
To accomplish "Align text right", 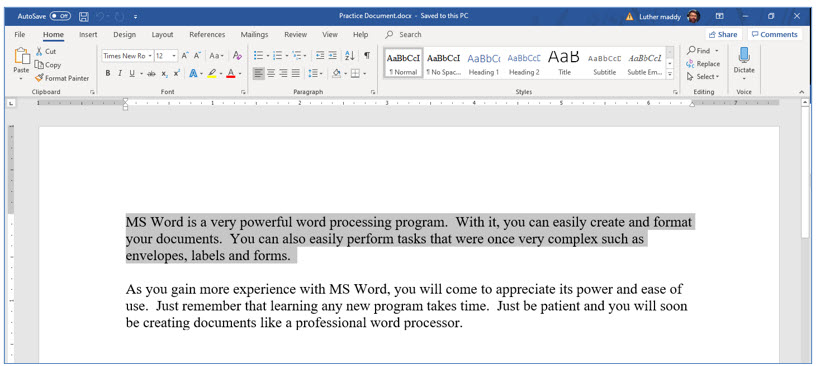I will pyautogui.click(x=283, y=74).
